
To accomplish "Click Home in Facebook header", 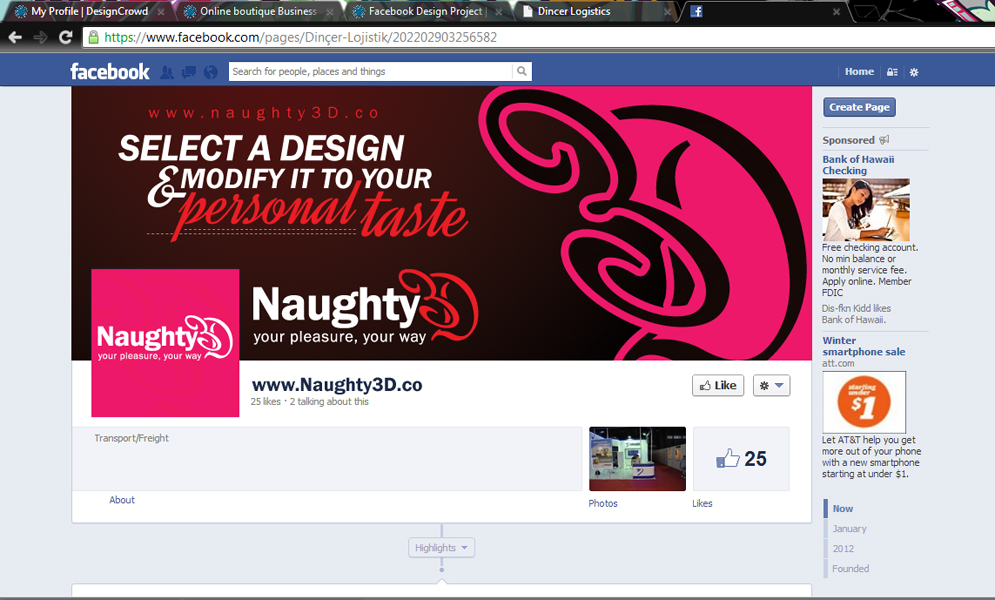I will coord(859,72).
